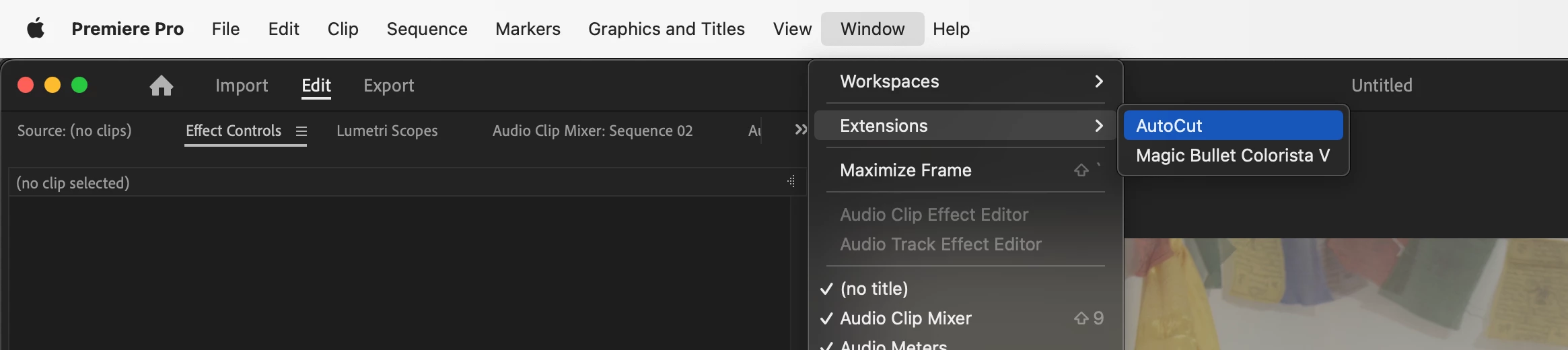Expand the Extensions submenu
Viewport: 1568px width, 350px height.
(x=968, y=126)
